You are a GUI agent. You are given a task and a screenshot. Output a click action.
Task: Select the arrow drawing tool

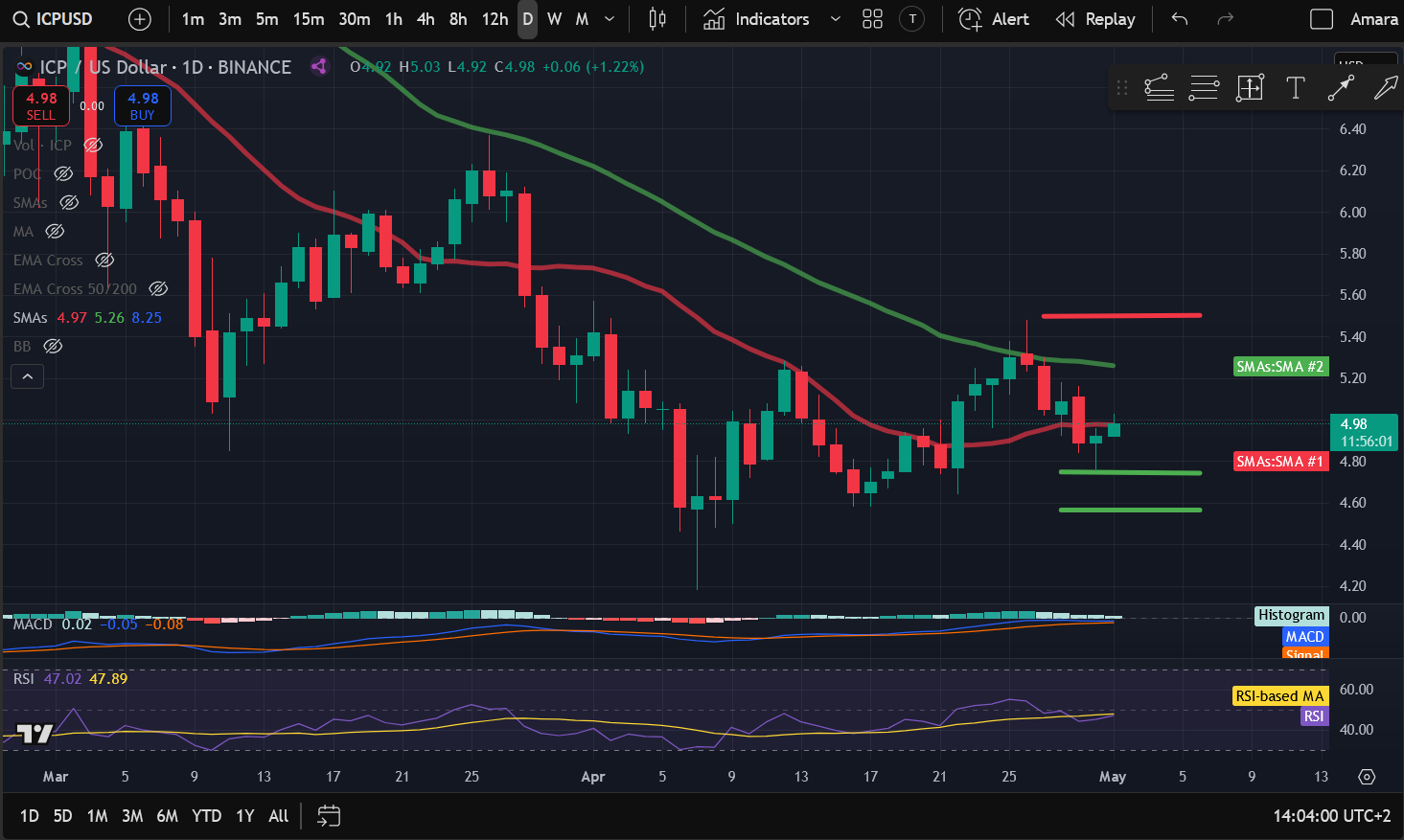coord(1386,87)
